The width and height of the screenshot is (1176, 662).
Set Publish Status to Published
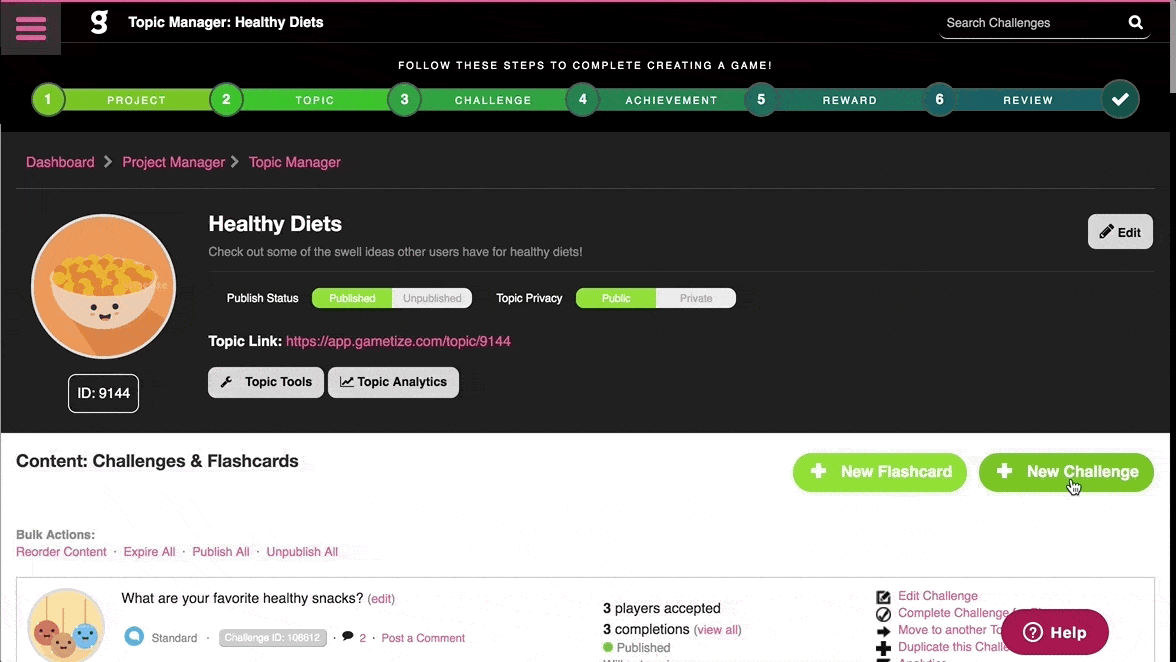click(x=352, y=298)
